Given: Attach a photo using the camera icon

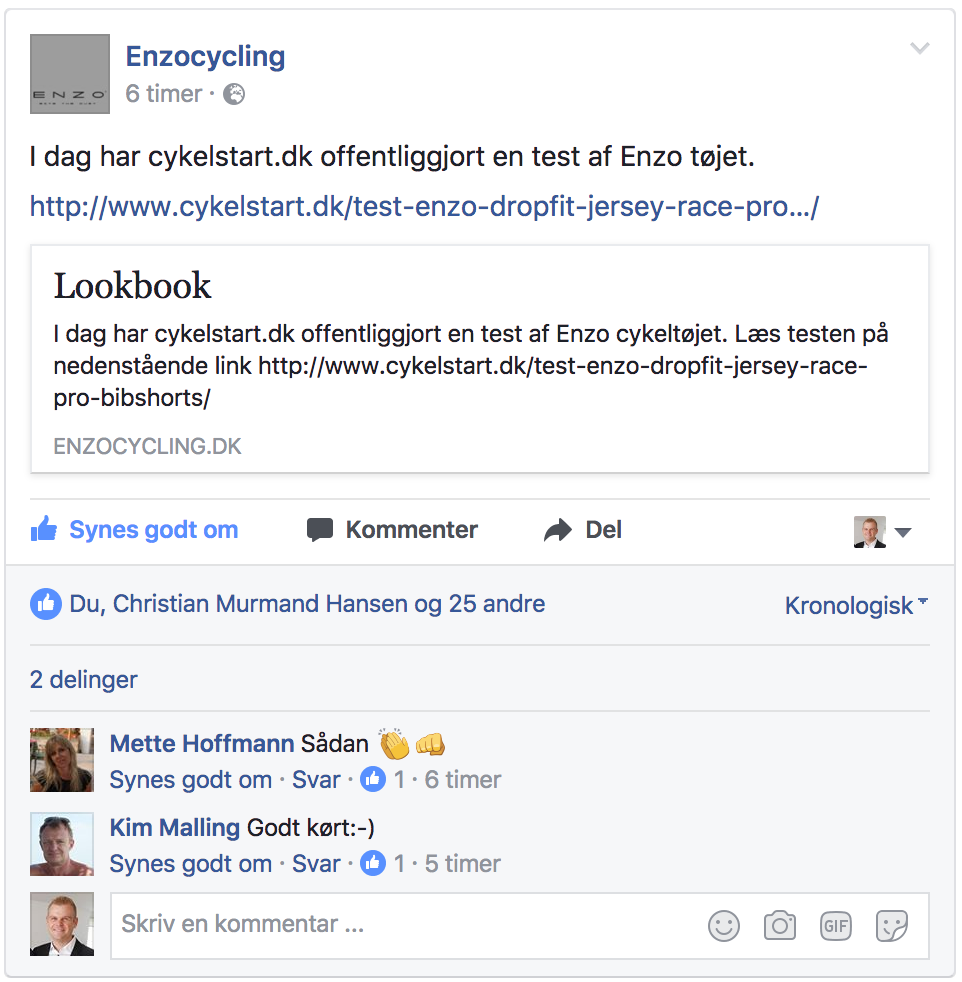Looking at the screenshot, I should tap(780, 926).
